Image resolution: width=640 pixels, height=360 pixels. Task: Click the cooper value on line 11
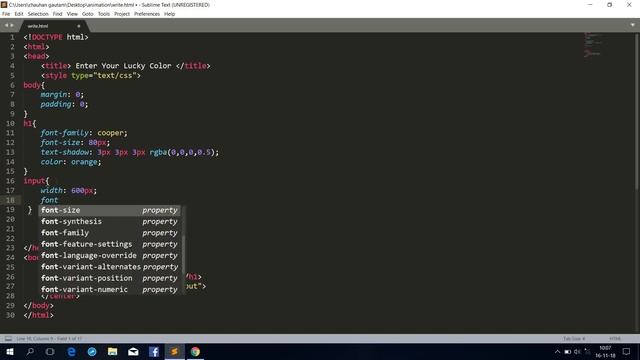click(110, 133)
